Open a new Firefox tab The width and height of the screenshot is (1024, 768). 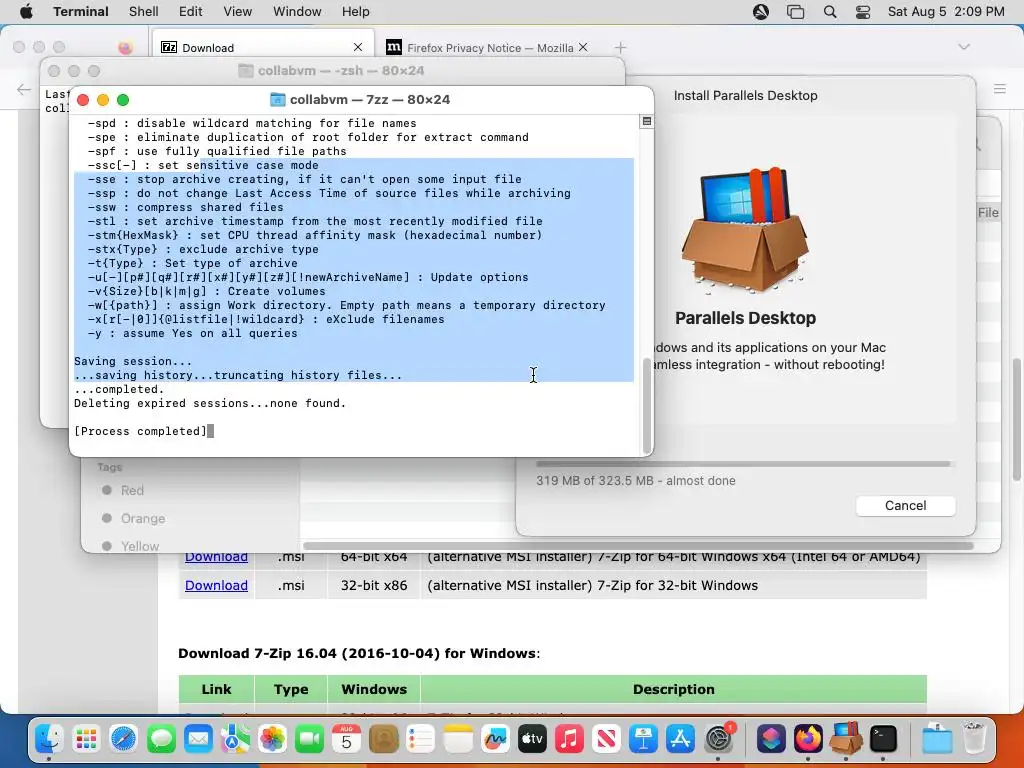point(620,47)
